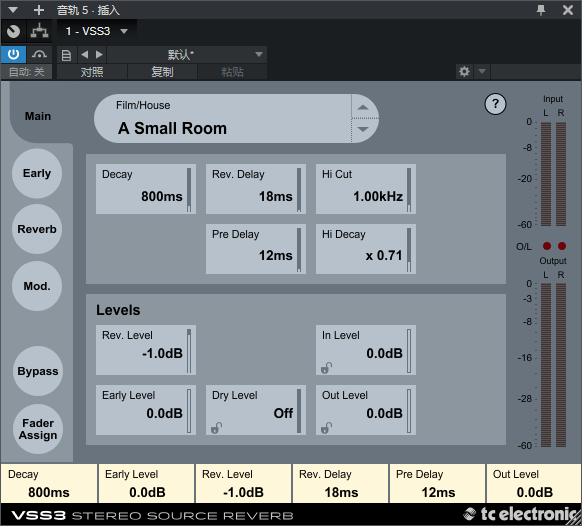Screen dimensions: 582x526
Task: Open the gear settings icon
Action: 464,71
